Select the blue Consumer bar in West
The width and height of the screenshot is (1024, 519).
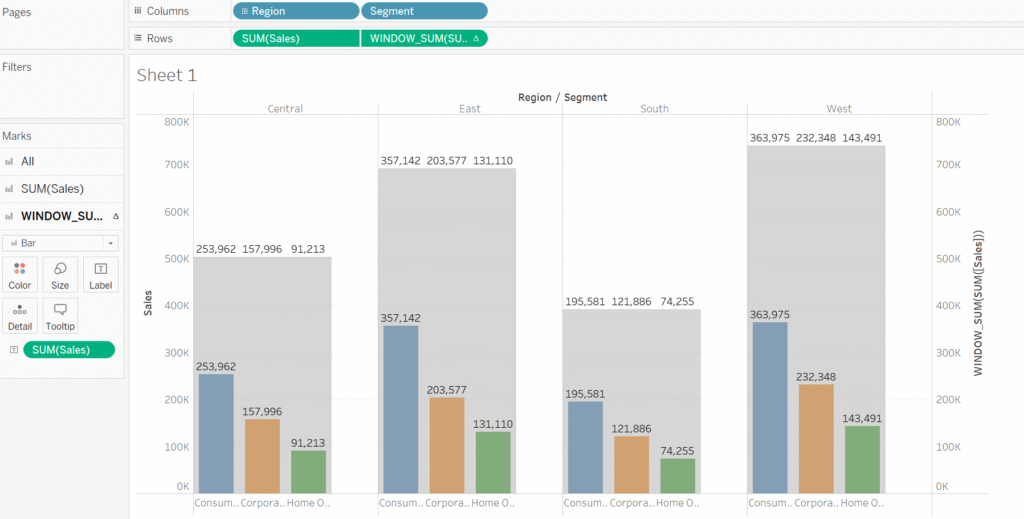click(770, 407)
